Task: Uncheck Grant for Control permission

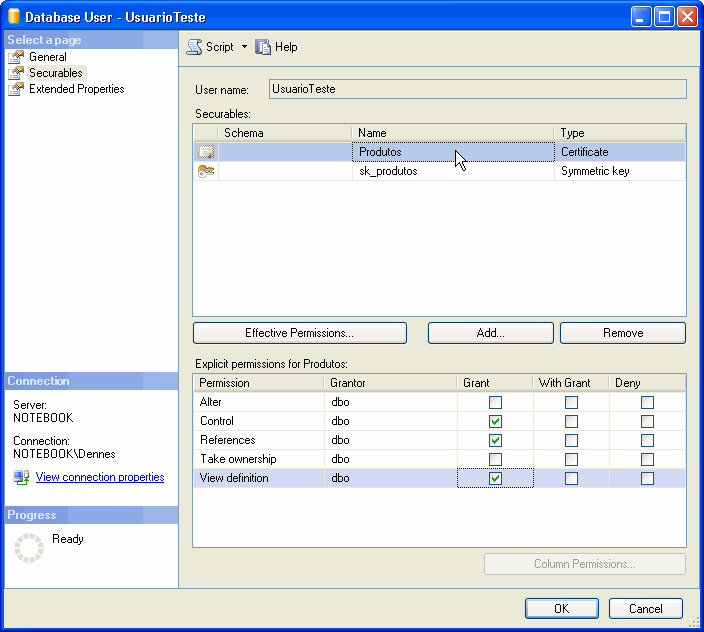Action: pyautogui.click(x=495, y=421)
